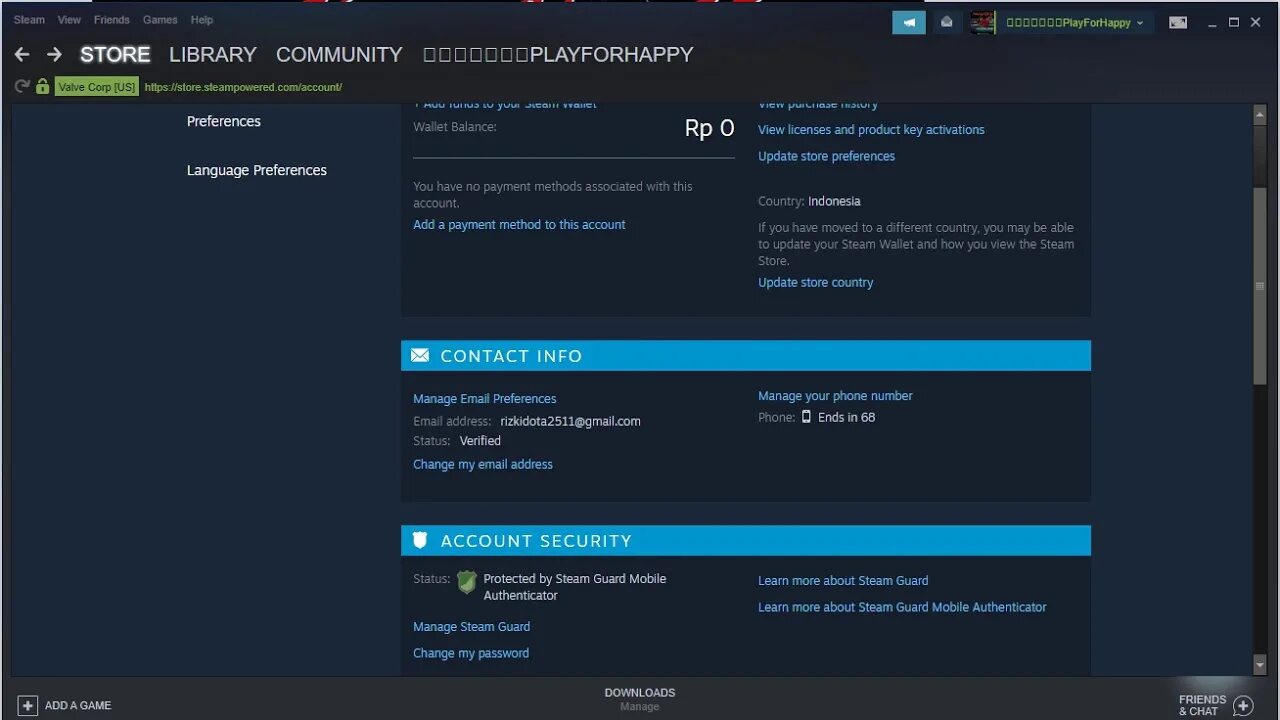Click the envelope icon on Contact Info header
This screenshot has height=720, width=1280.
click(419, 355)
